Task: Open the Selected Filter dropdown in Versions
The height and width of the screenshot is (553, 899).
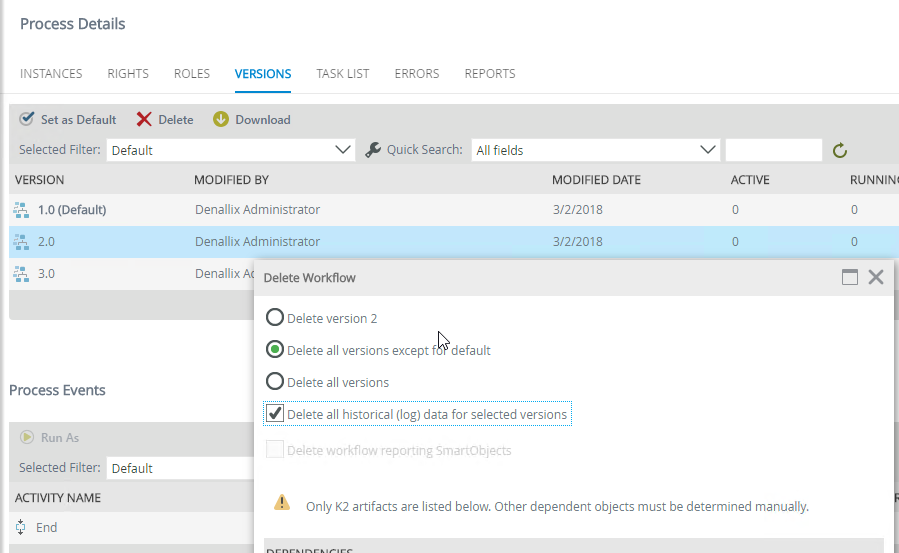Action: (230, 150)
